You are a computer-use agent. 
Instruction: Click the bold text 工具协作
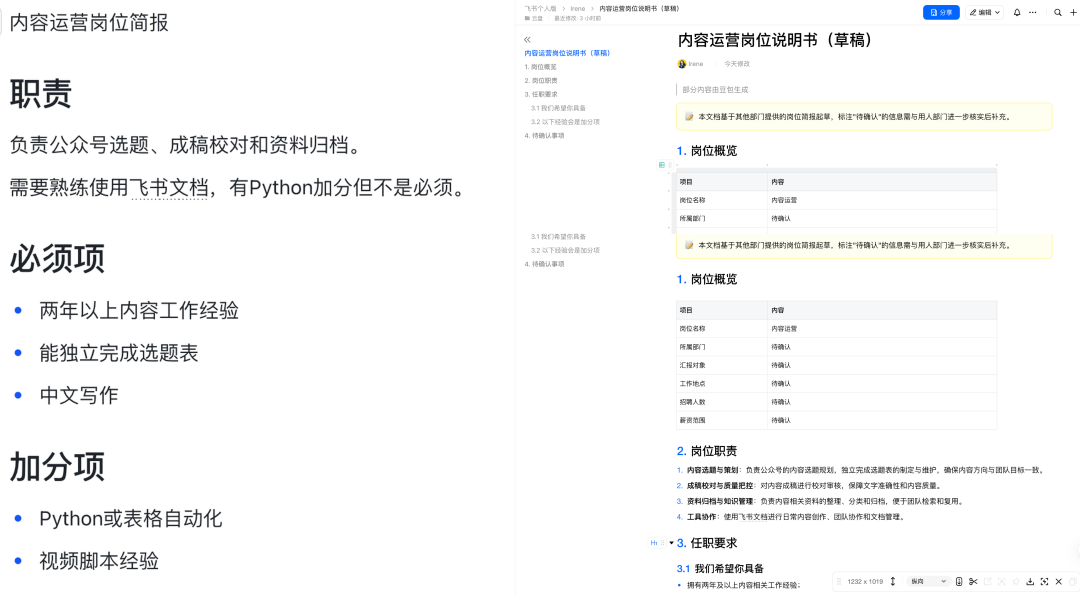701,517
